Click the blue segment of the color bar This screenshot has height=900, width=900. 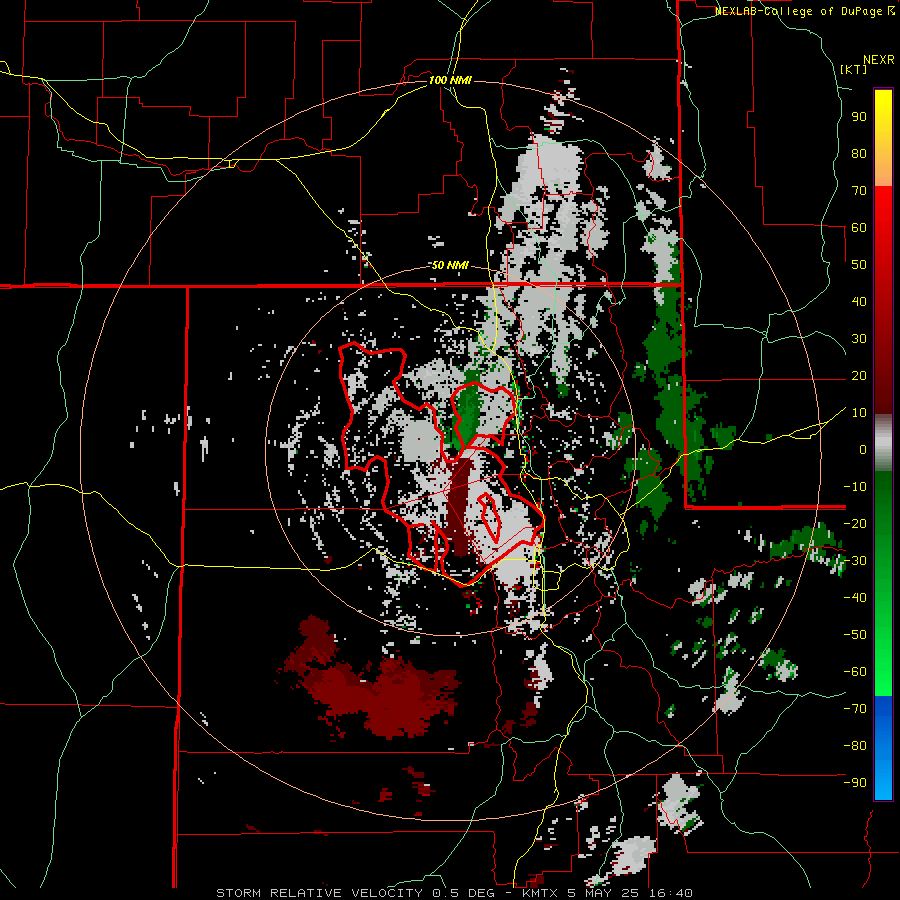point(883,748)
